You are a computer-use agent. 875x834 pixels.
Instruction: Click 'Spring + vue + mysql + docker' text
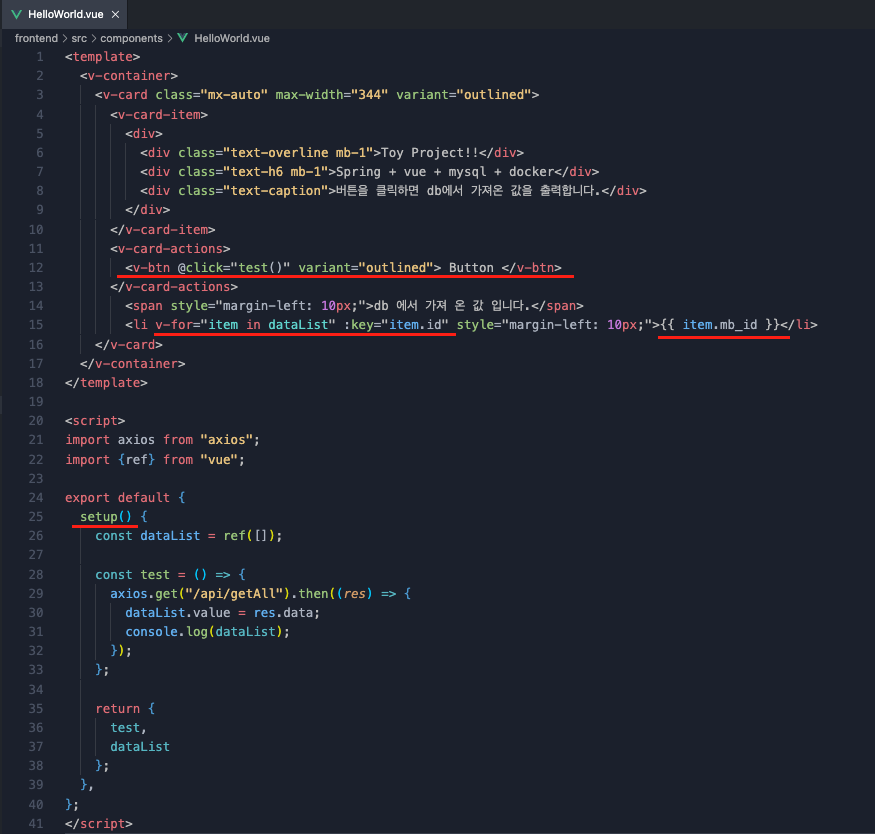[445, 172]
